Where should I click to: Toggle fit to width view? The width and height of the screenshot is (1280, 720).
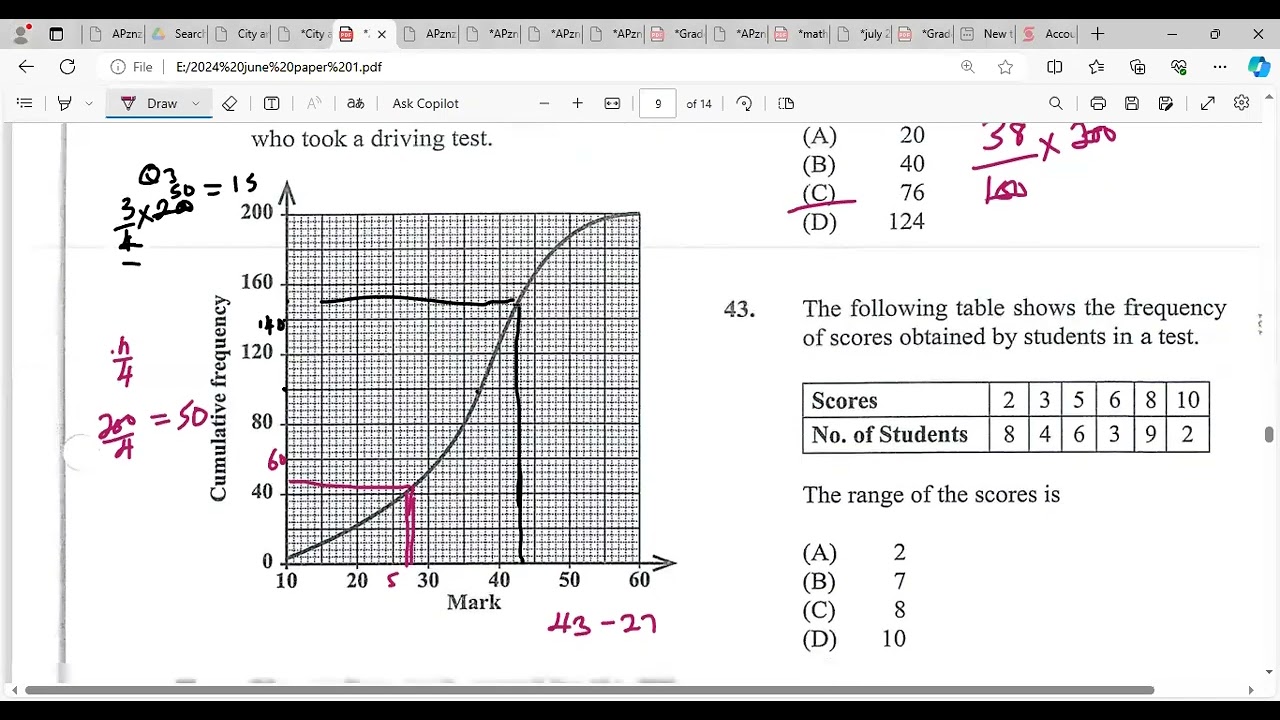(x=612, y=103)
